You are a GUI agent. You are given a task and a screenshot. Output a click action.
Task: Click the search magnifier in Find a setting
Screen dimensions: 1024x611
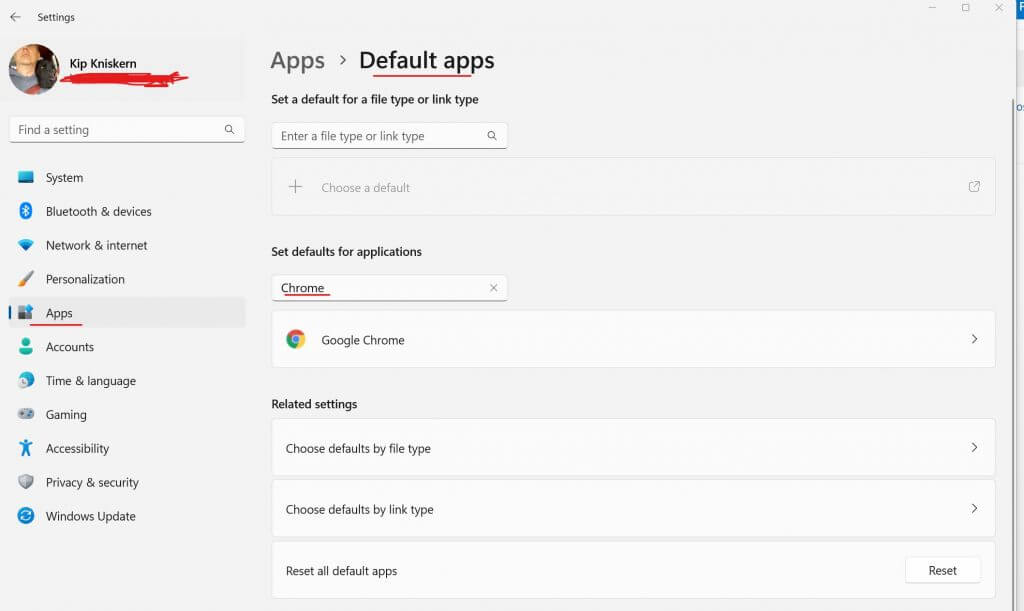(x=229, y=129)
